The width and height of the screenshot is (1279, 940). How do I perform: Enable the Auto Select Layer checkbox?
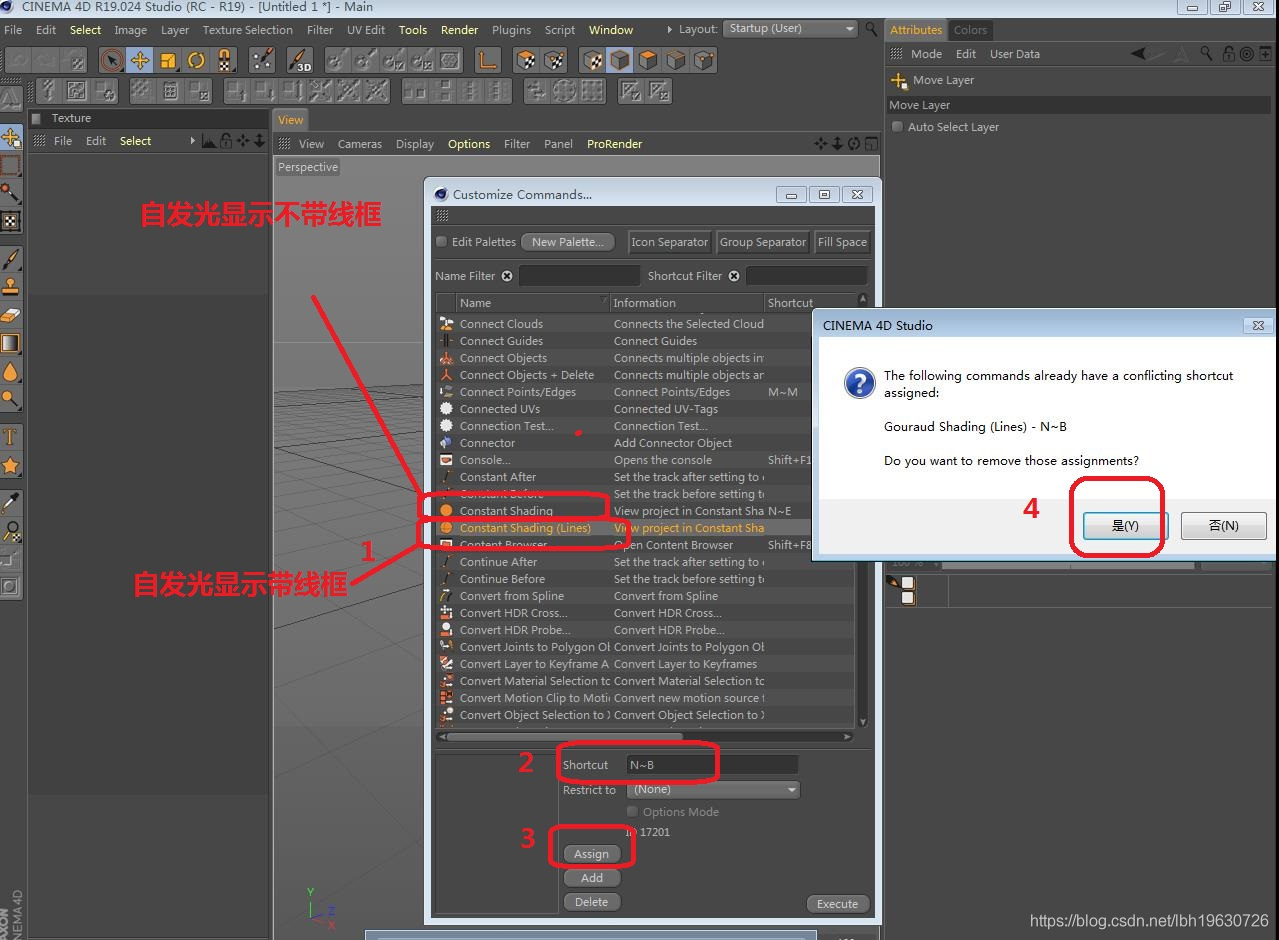[897, 127]
